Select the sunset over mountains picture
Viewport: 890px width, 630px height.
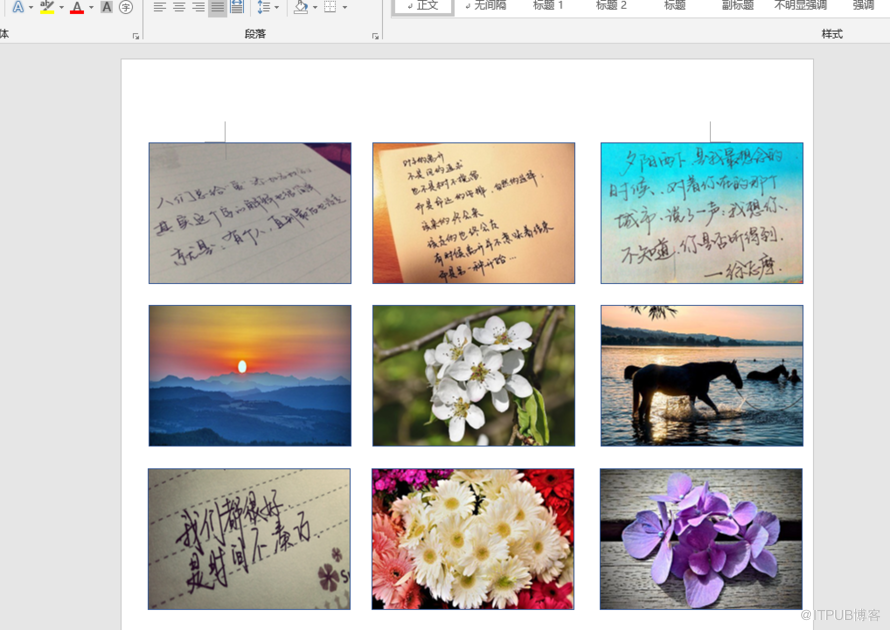tap(250, 375)
